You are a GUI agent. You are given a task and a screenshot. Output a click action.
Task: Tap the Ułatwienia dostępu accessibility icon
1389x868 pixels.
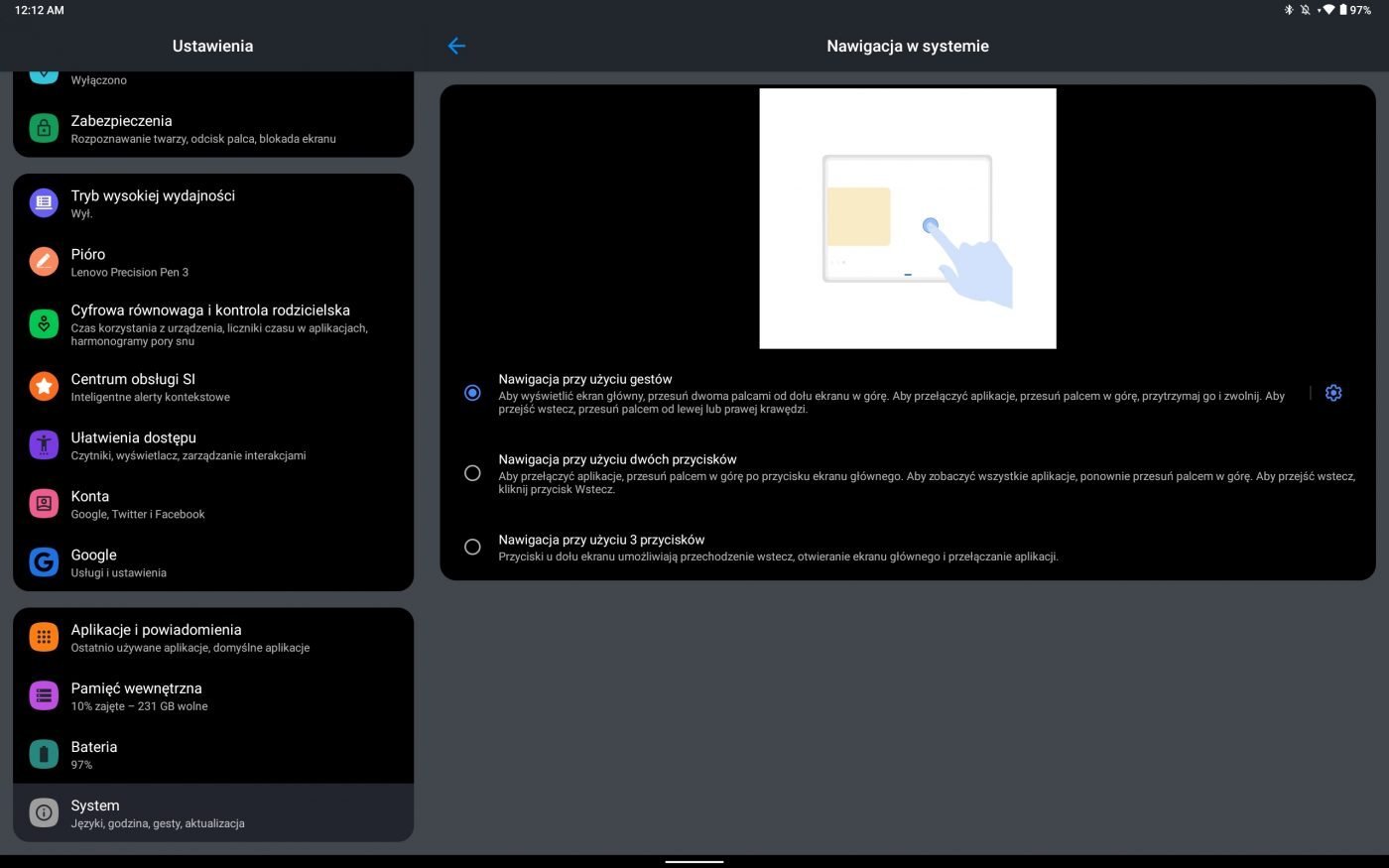[44, 445]
